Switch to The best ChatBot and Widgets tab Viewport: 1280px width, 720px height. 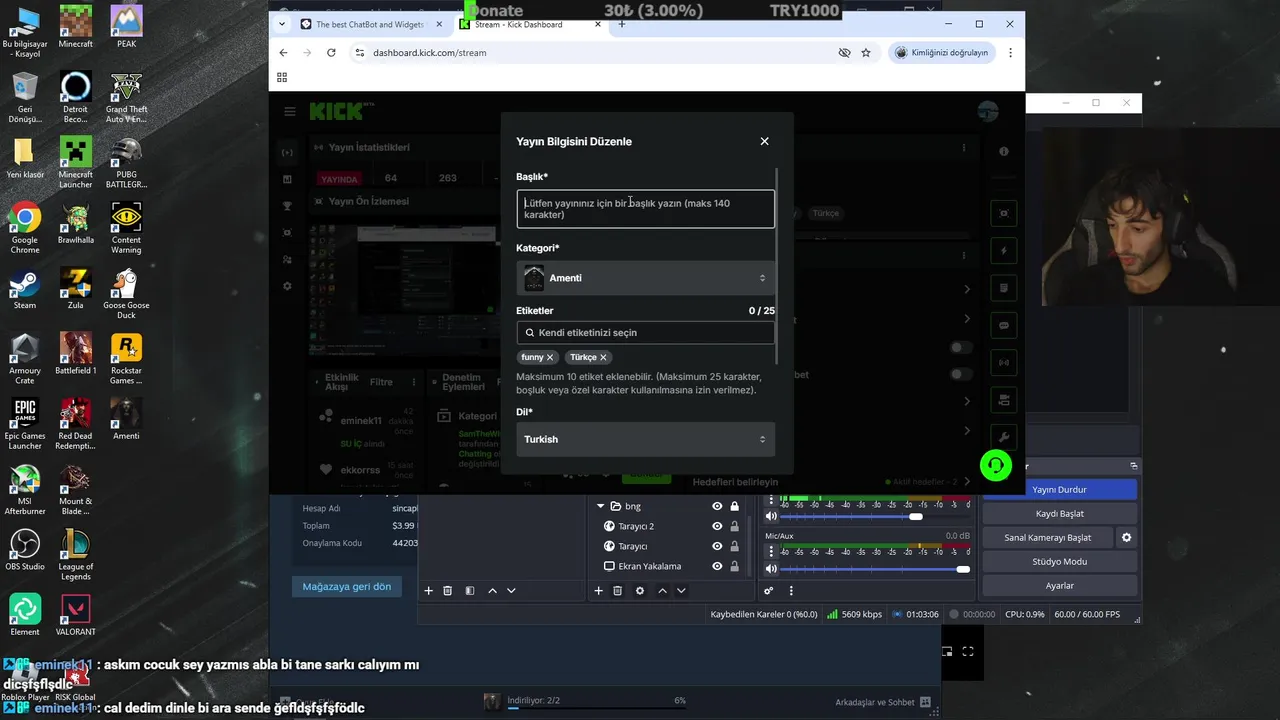[370, 24]
